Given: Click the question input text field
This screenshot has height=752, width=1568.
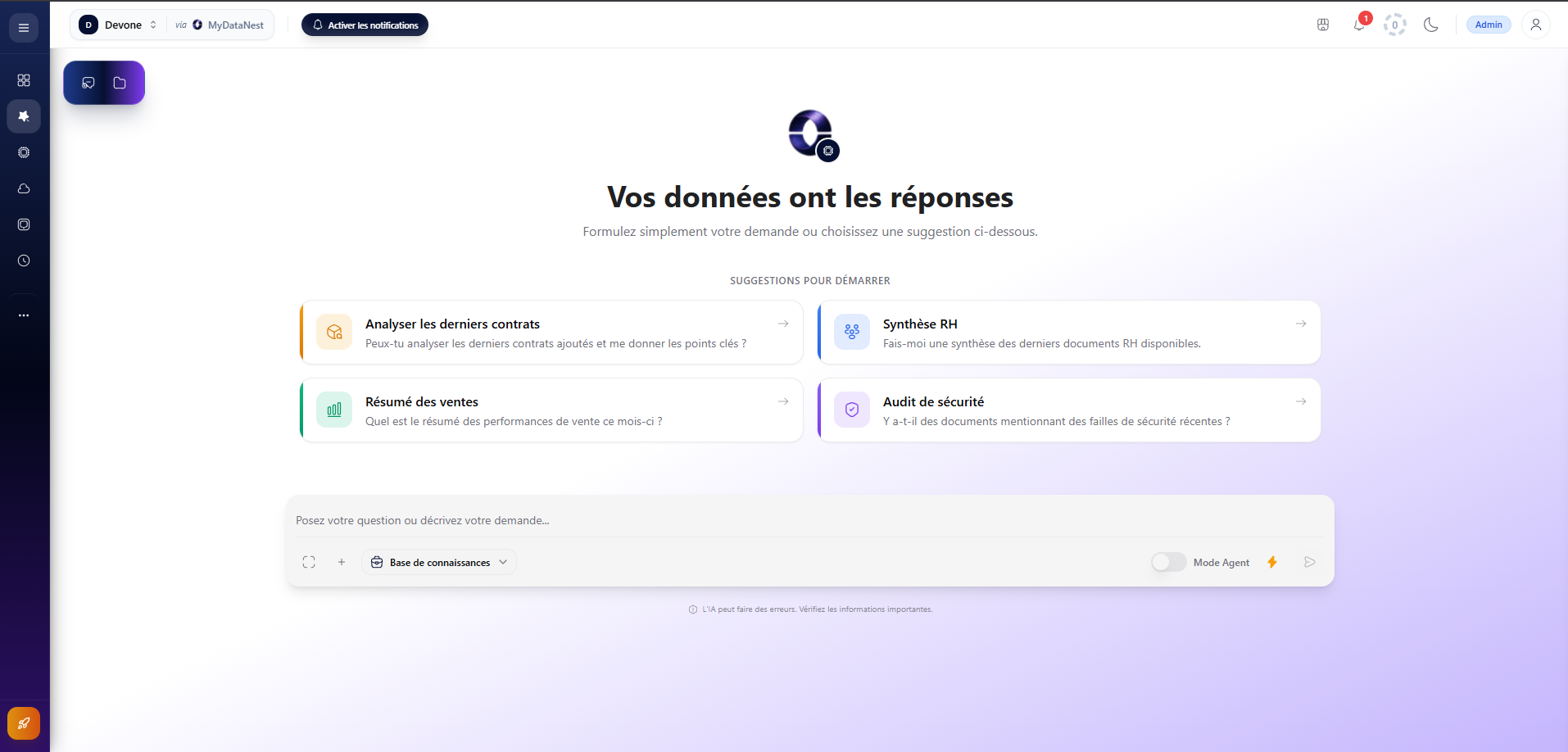Looking at the screenshot, I should click(809, 520).
